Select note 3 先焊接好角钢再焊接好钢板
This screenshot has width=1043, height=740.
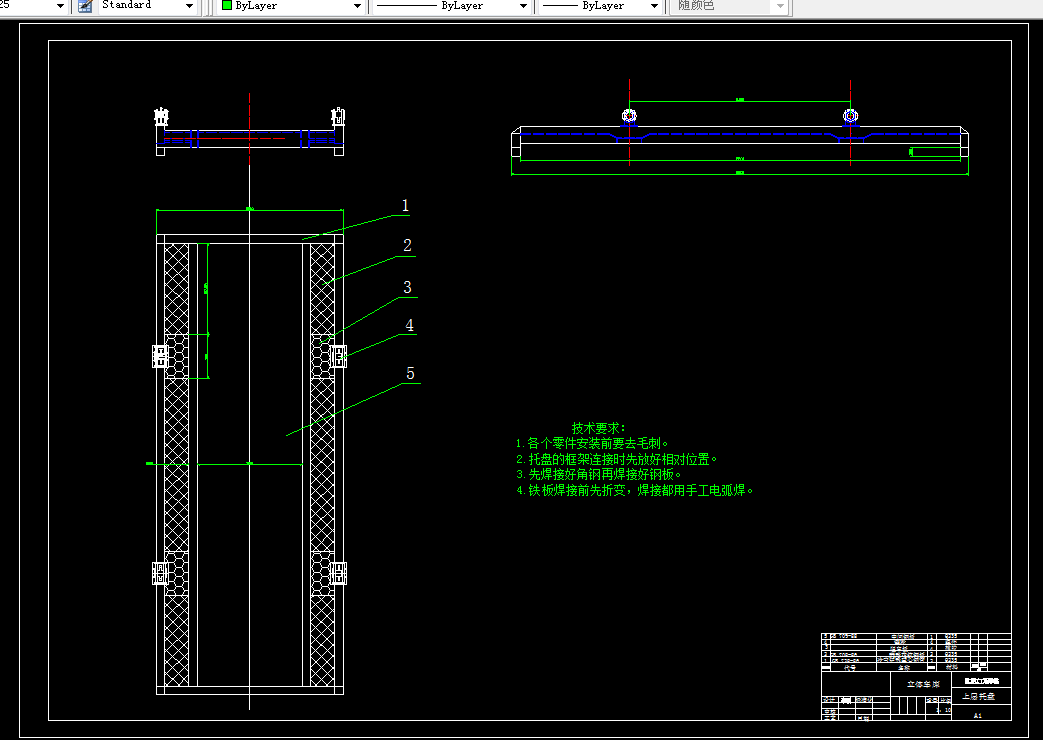tap(599, 474)
